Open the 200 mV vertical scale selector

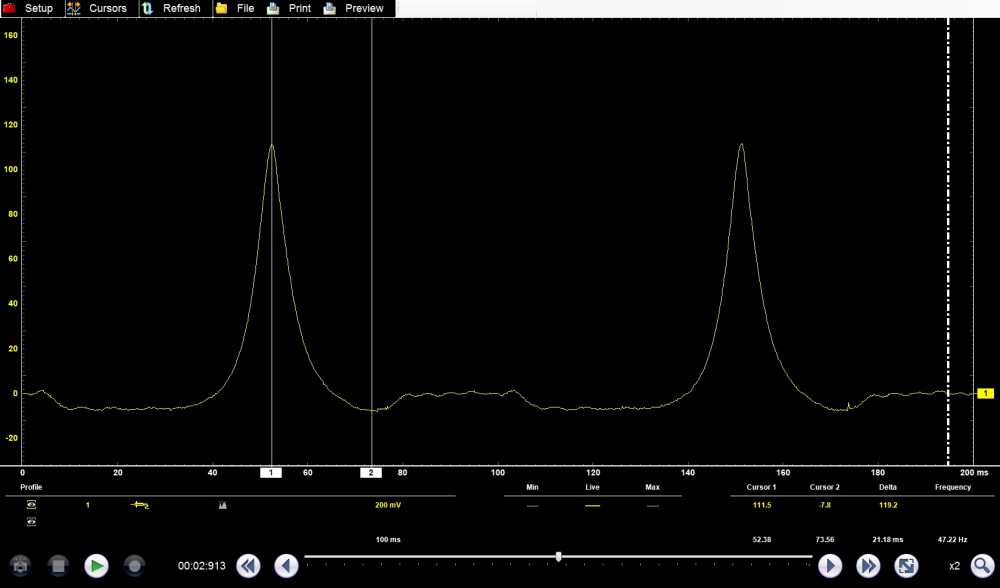[388, 505]
